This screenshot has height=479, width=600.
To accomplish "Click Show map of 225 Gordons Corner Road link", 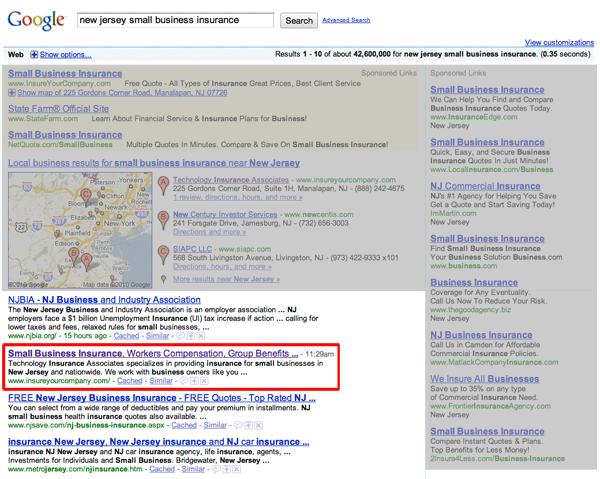I will [122, 93].
